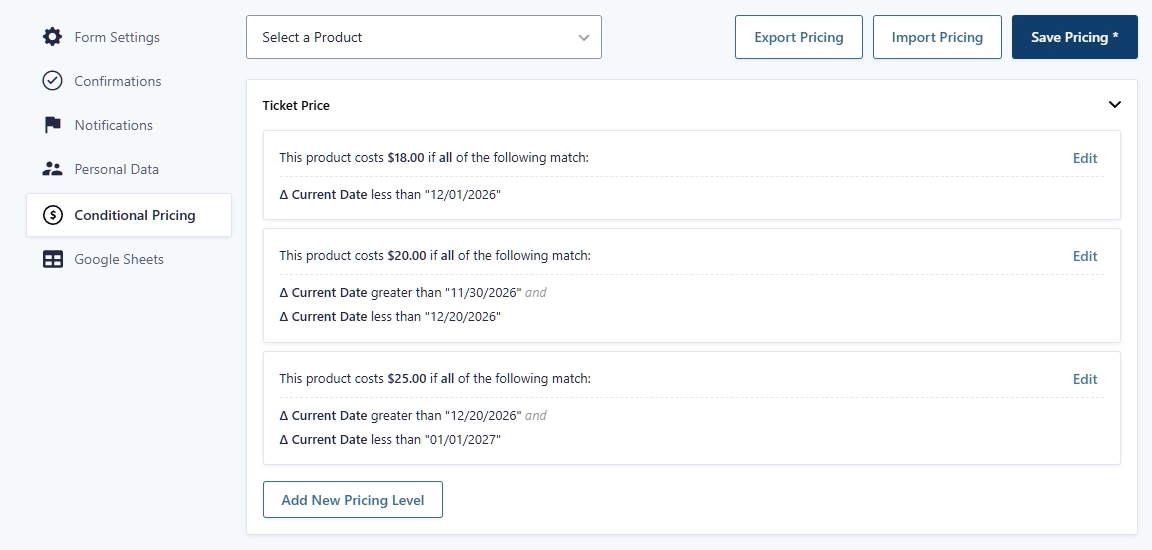Click the Notifications flag icon
Screen dimensions: 1152x550
pos(52,125)
